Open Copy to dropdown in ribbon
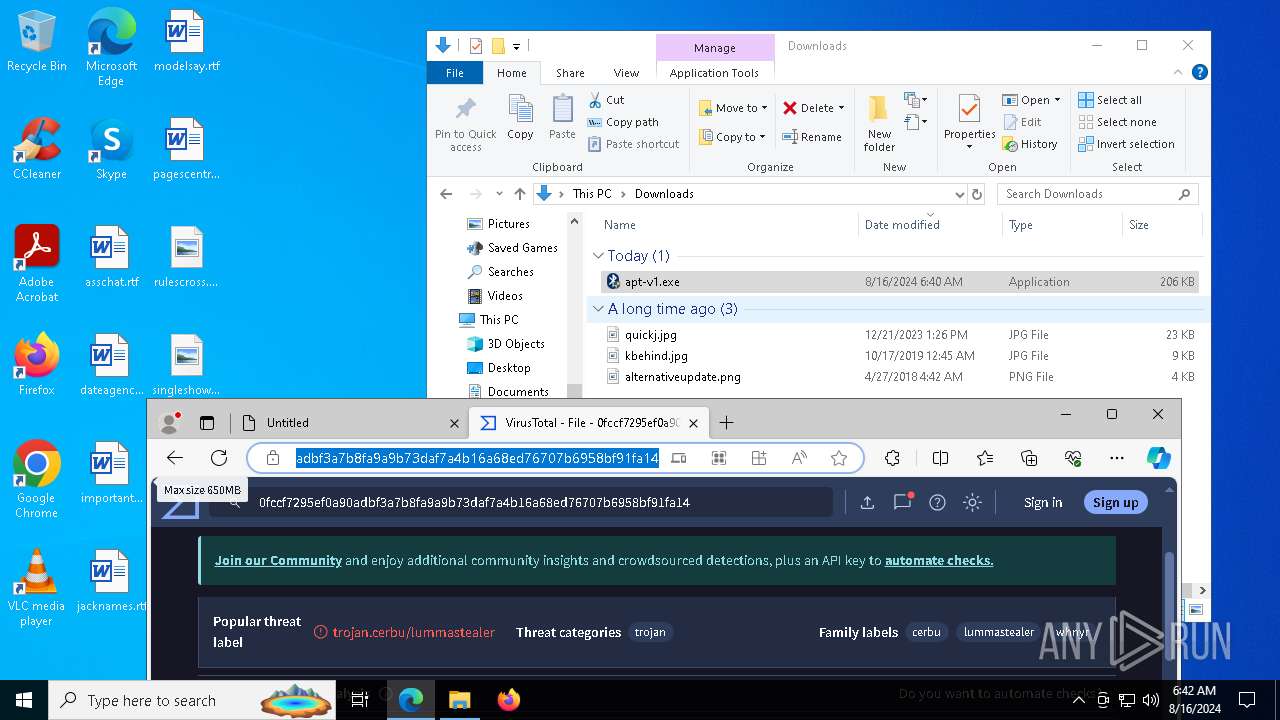Viewport: 1280px width, 720px height. point(733,137)
